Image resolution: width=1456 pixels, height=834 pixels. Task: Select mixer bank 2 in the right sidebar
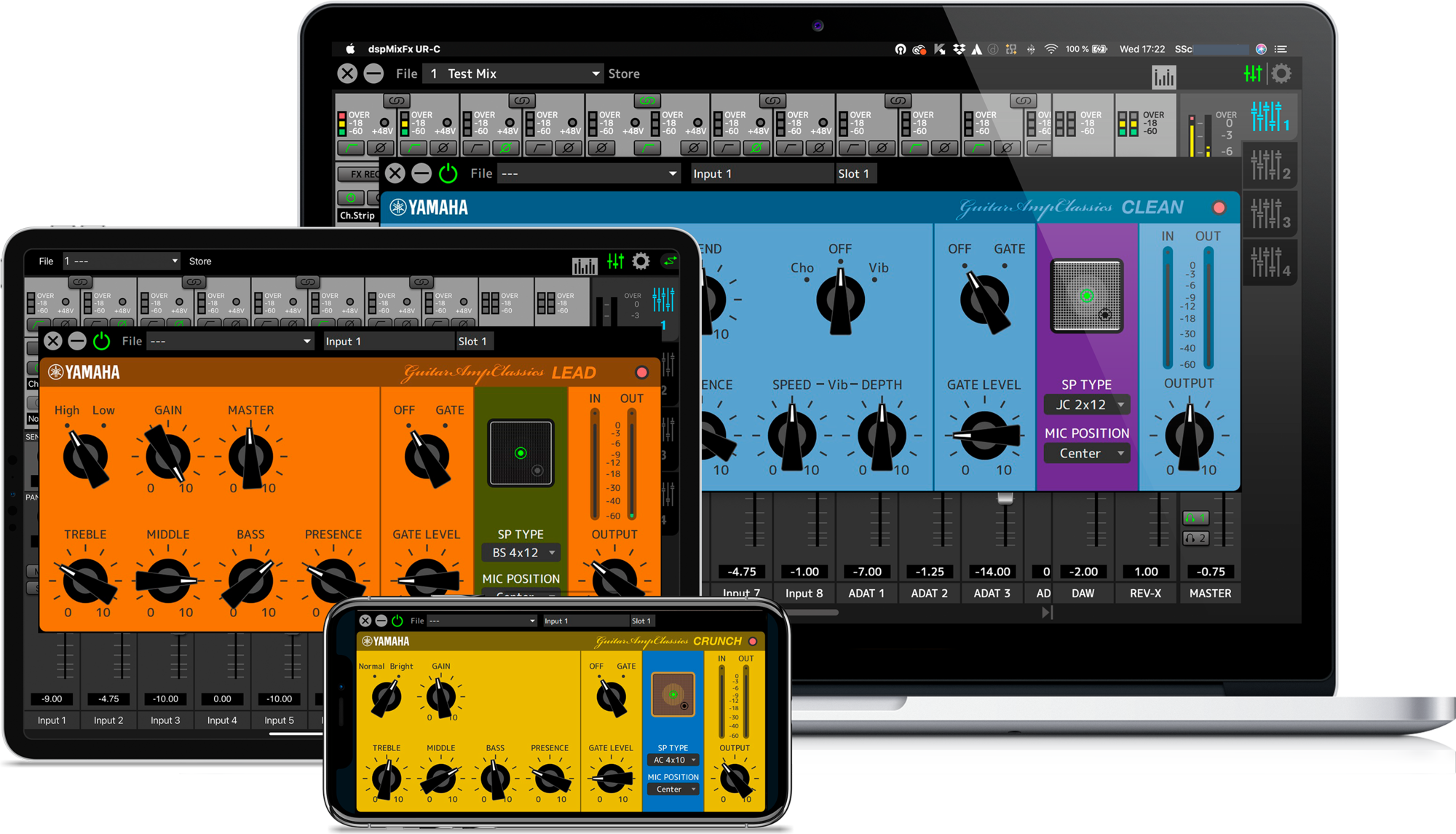click(x=1270, y=165)
